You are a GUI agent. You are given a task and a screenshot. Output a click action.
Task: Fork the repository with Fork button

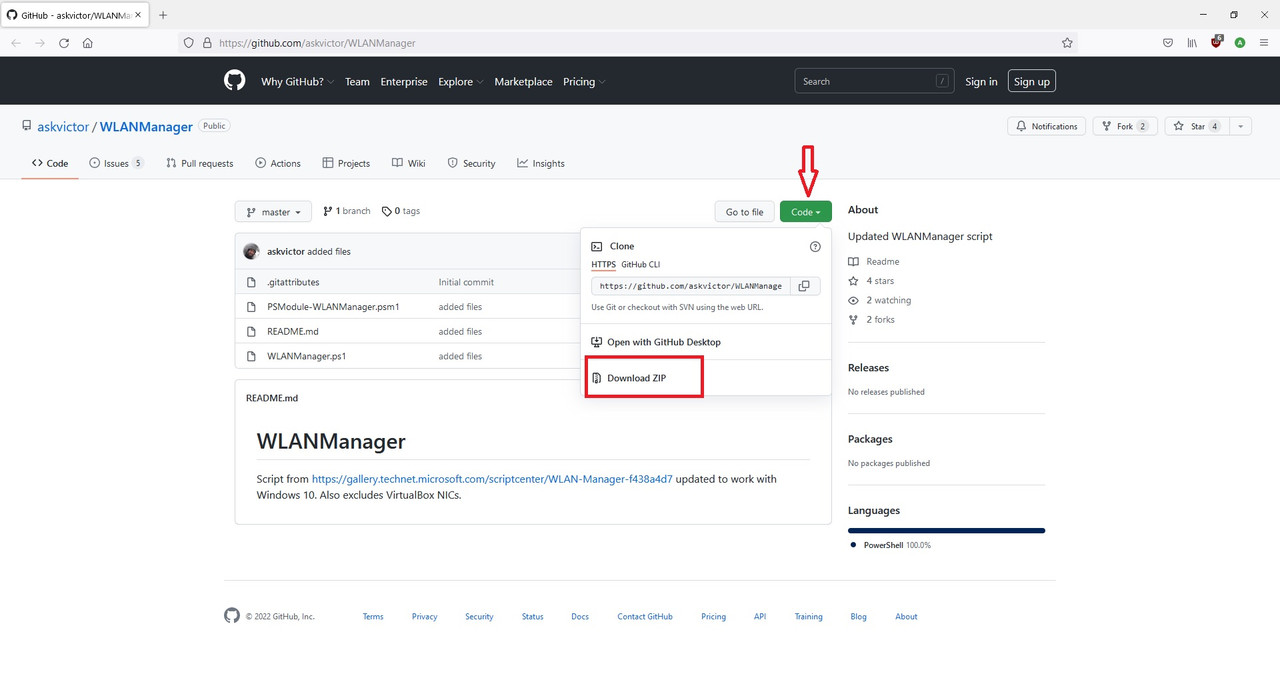pyautogui.click(x=1125, y=126)
